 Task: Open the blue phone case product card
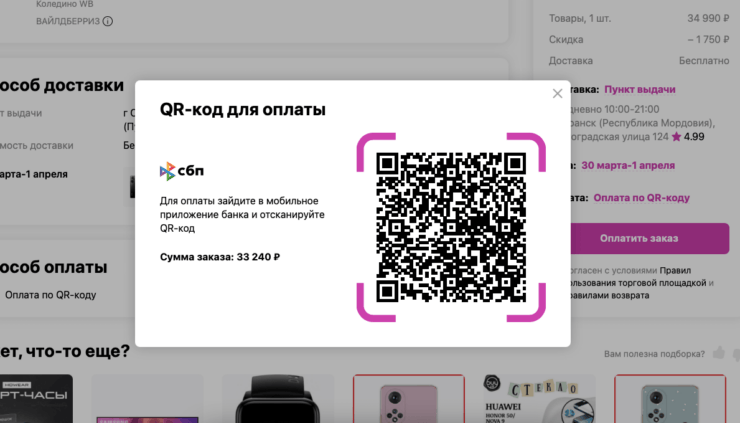click(x=670, y=399)
